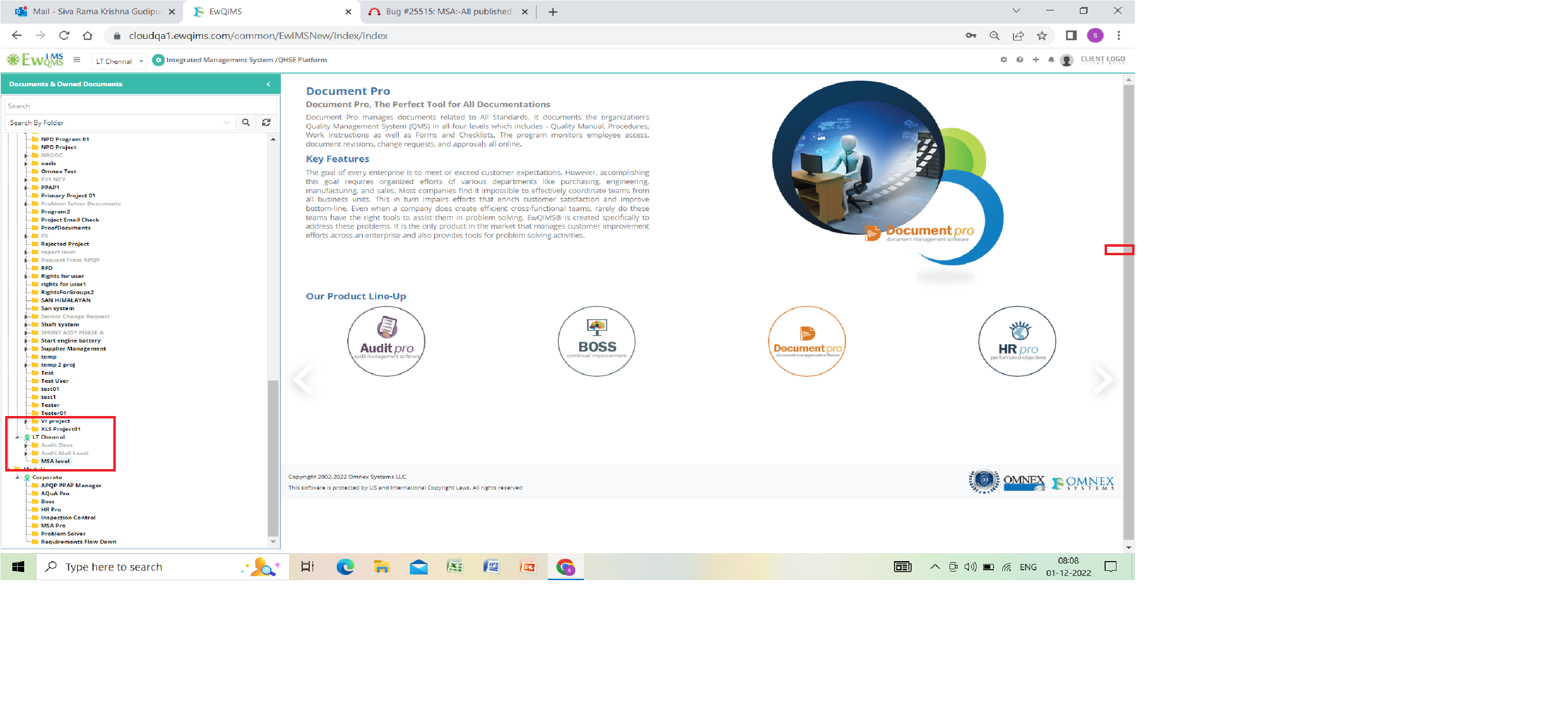The height and width of the screenshot is (703, 1568).
Task: Open Excel from the taskbar
Action: pos(455,567)
